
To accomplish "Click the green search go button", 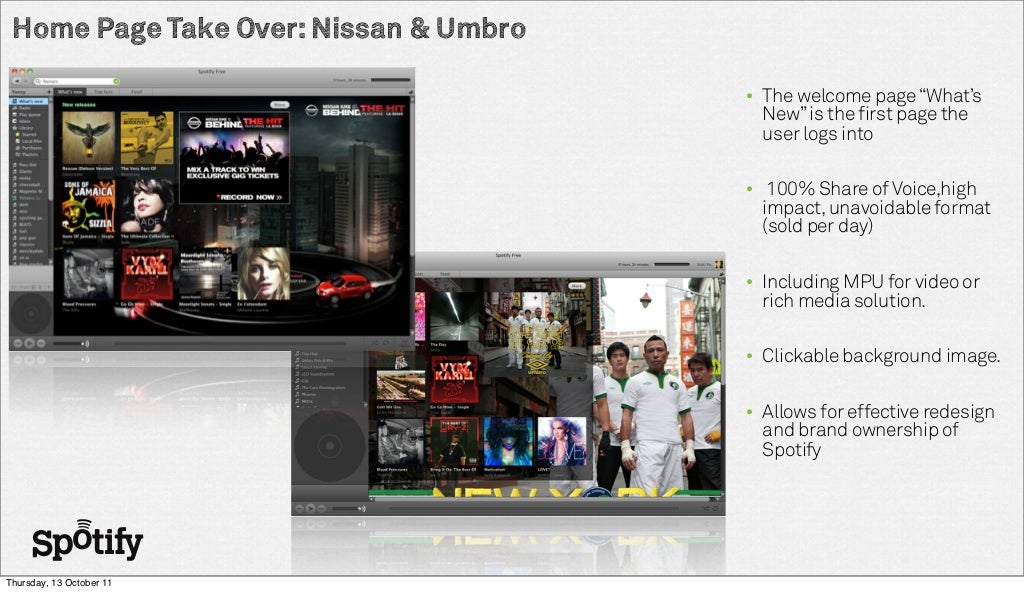I will tap(117, 81).
